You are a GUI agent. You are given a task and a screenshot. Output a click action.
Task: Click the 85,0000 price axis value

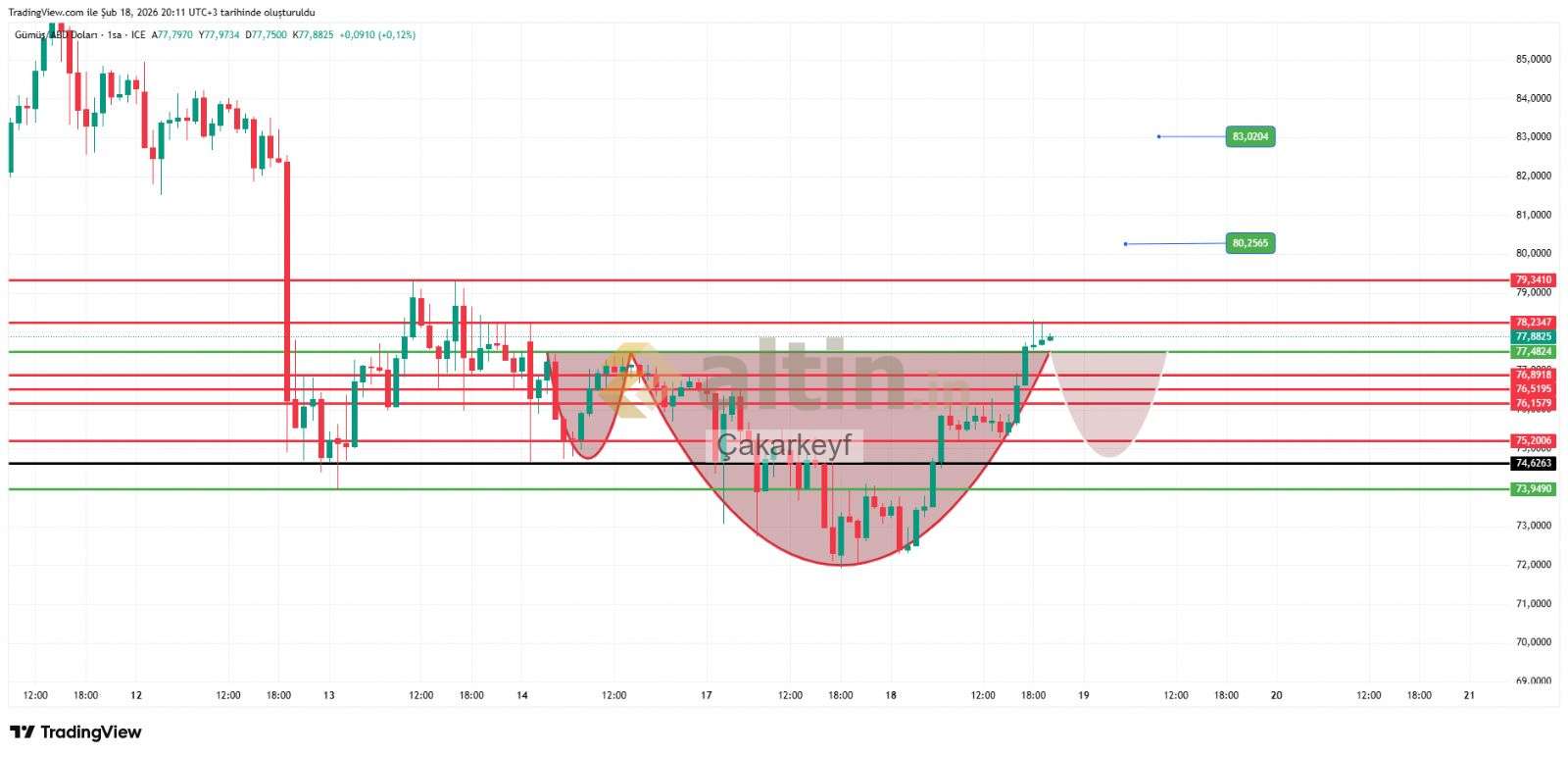coord(1533,60)
